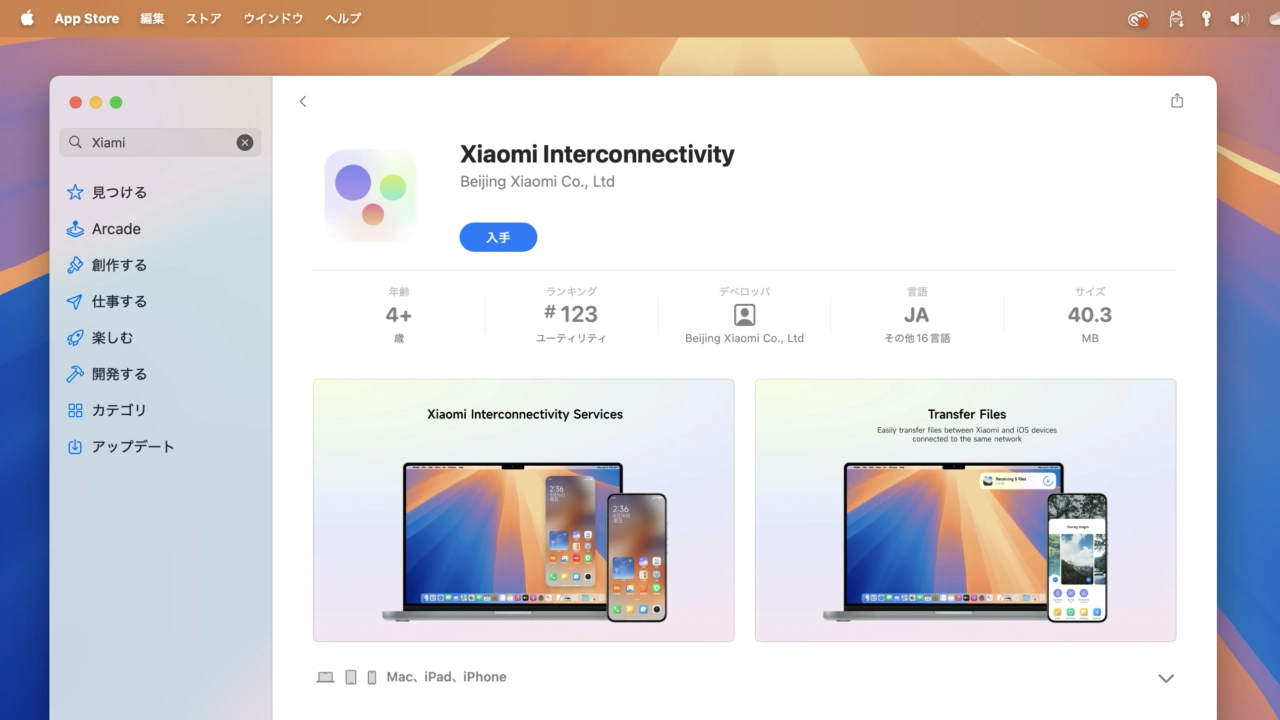Image resolution: width=1280 pixels, height=720 pixels.
Task: Click the Beijing Xiaomi Co., Ltd developer link
Action: point(537,182)
